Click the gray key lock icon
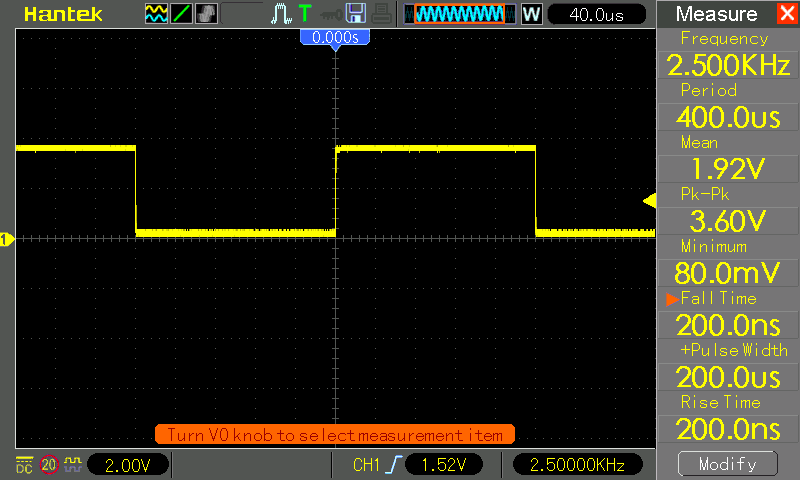800x480 pixels. point(331,15)
